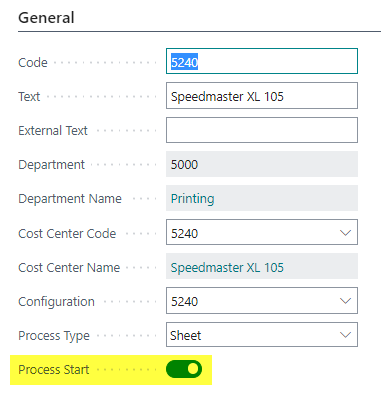The width and height of the screenshot is (381, 418).
Task: Click the Department label
Action: tap(52, 165)
